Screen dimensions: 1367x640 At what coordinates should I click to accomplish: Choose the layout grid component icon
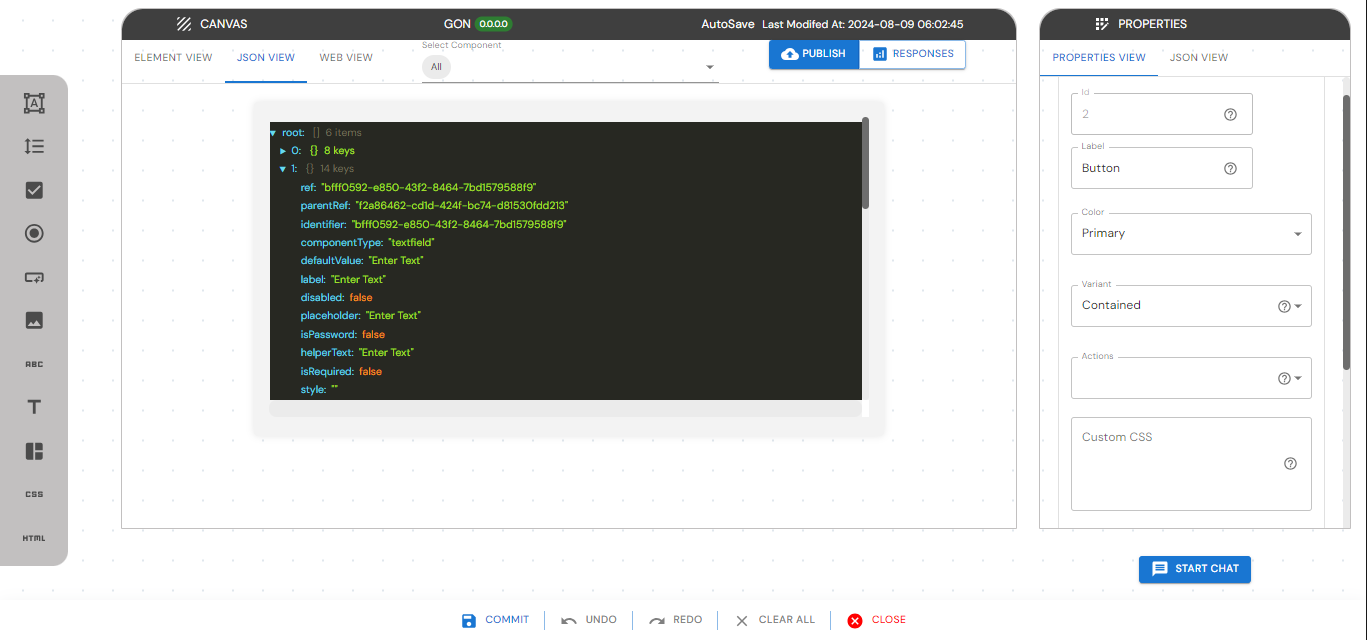pos(34,451)
